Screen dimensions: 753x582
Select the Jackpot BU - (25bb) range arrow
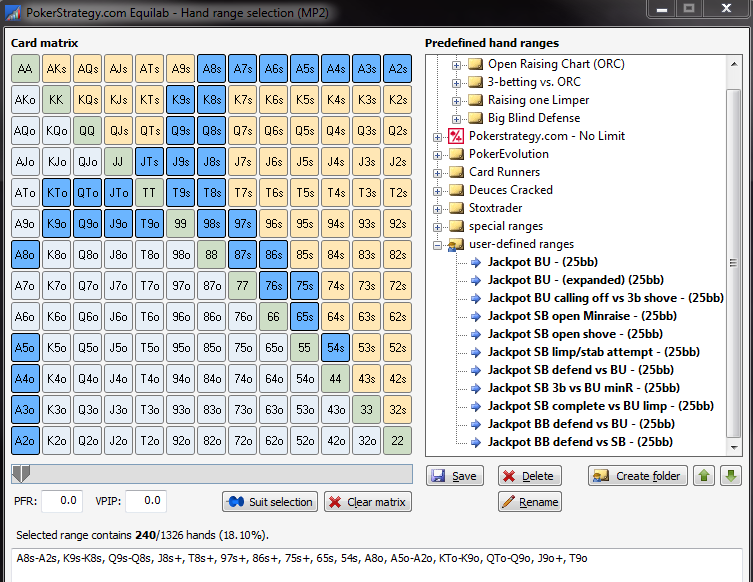click(x=476, y=262)
